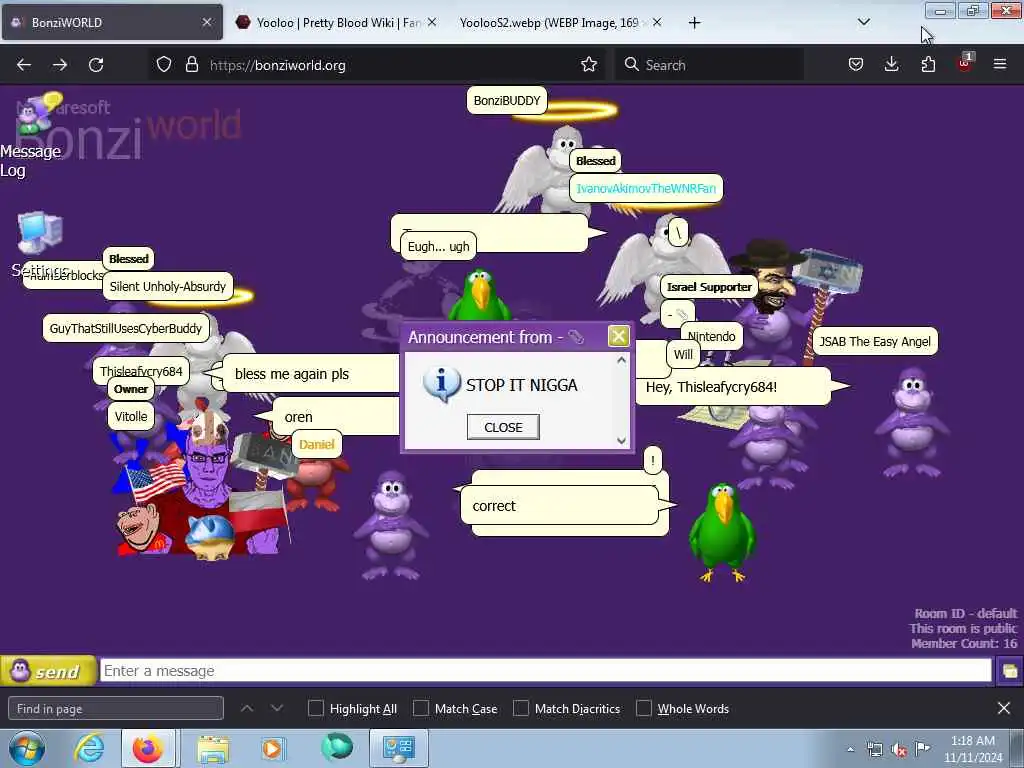Enable the Match Diacritics checkbox
Screen dimensions: 1024x768
[520, 708]
